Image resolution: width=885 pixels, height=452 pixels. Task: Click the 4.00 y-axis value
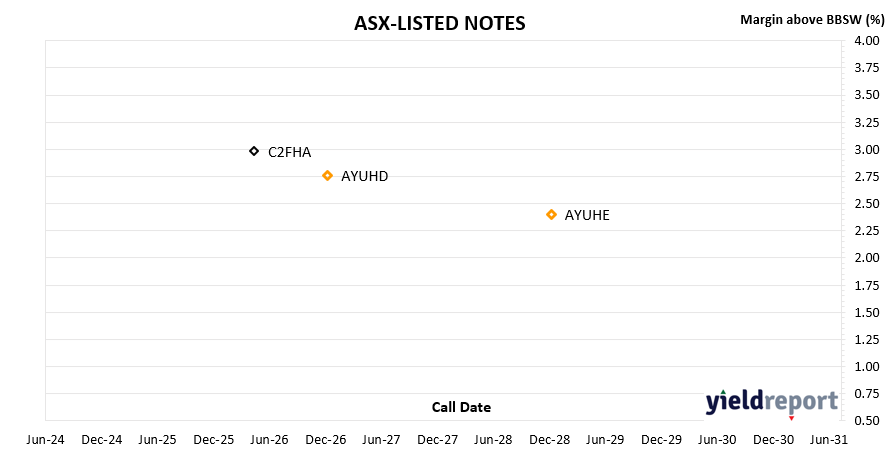(x=868, y=41)
